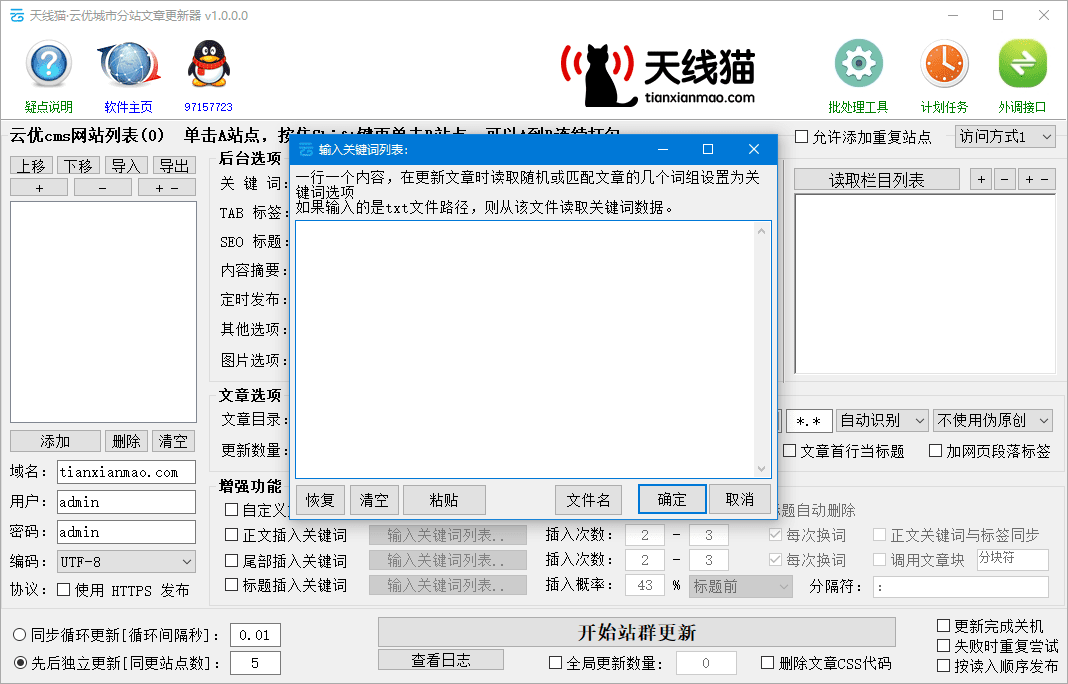Click the 域名 field tianxianmao.com
The image size is (1068, 684).
[126, 471]
